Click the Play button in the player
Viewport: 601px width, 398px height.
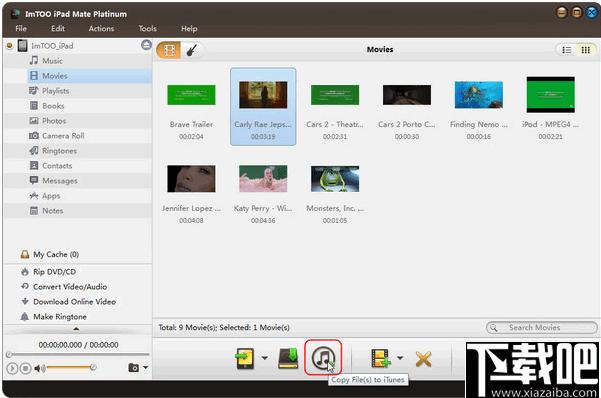(x=12, y=368)
